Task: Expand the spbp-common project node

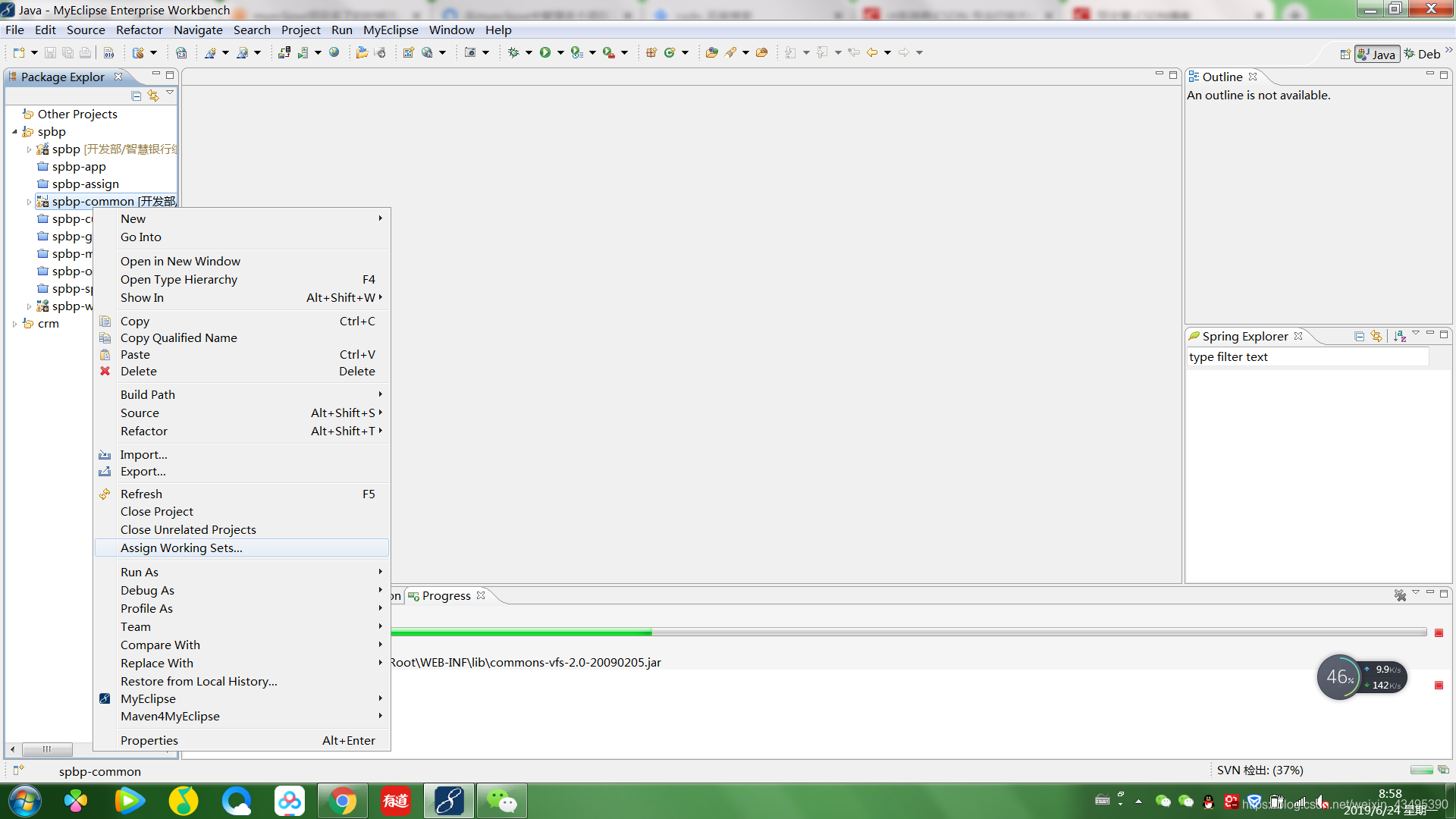Action: 29,202
